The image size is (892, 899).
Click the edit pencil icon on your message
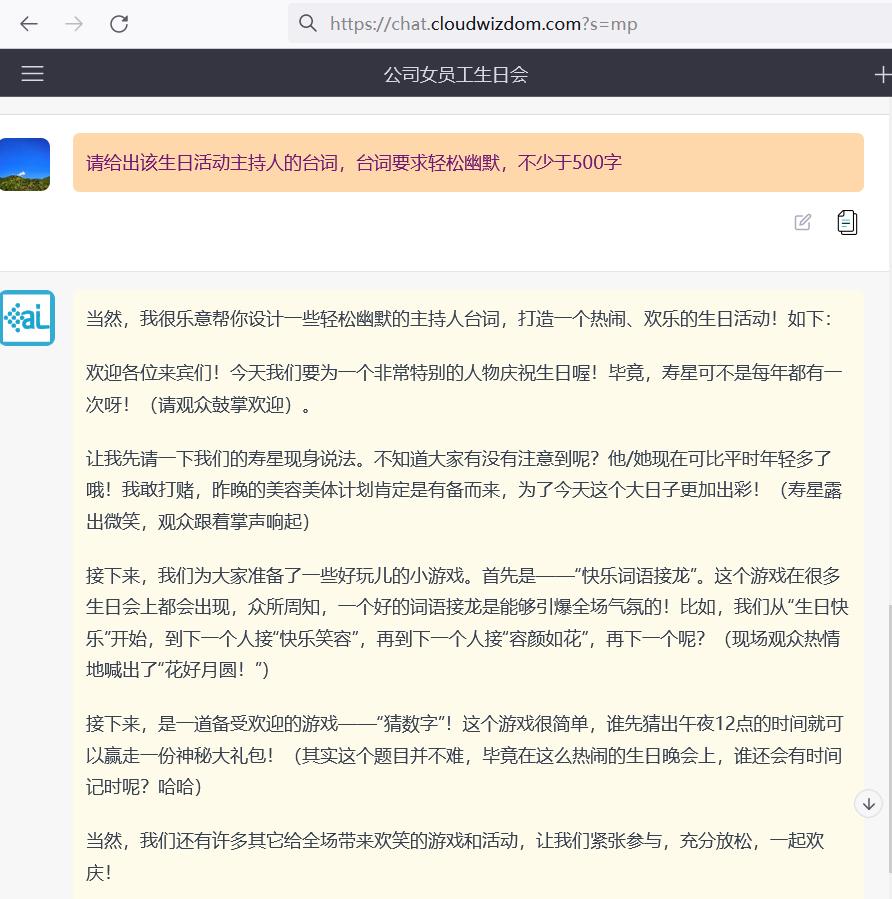[802, 222]
